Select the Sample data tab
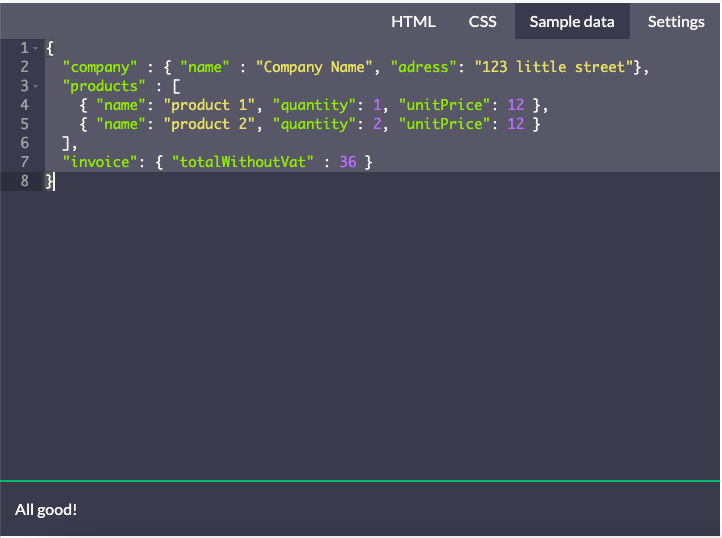The height and width of the screenshot is (538, 722). pyautogui.click(x=572, y=21)
